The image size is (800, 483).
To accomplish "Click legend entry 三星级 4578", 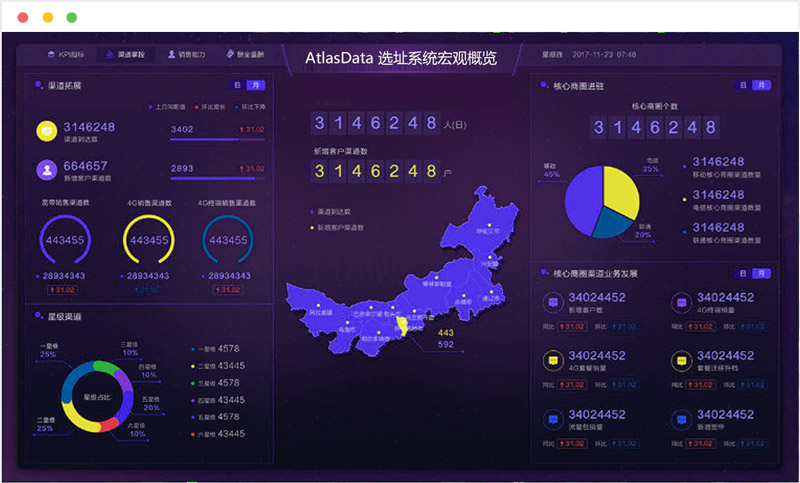I will pyautogui.click(x=215, y=383).
